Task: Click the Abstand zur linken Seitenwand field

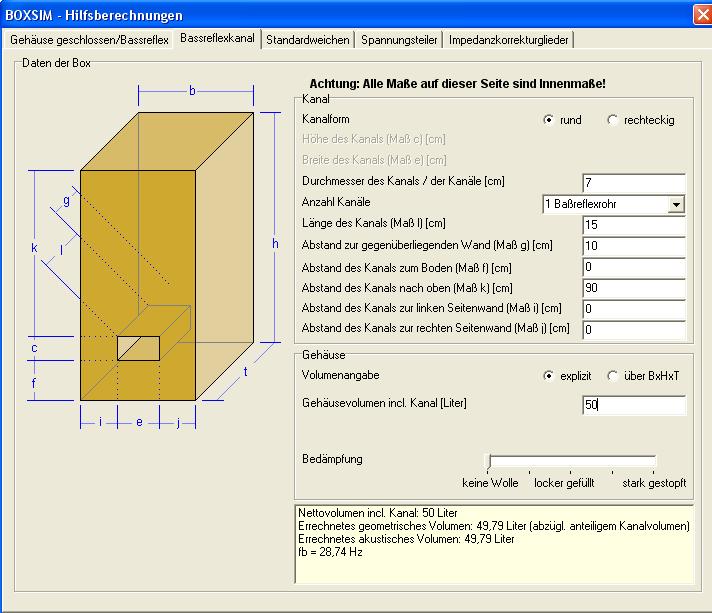Action: 633,309
